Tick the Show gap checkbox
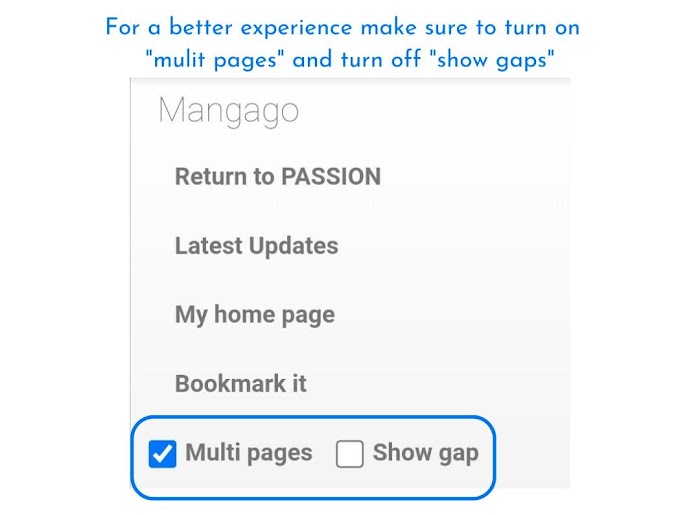The image size is (700, 515). click(x=349, y=454)
